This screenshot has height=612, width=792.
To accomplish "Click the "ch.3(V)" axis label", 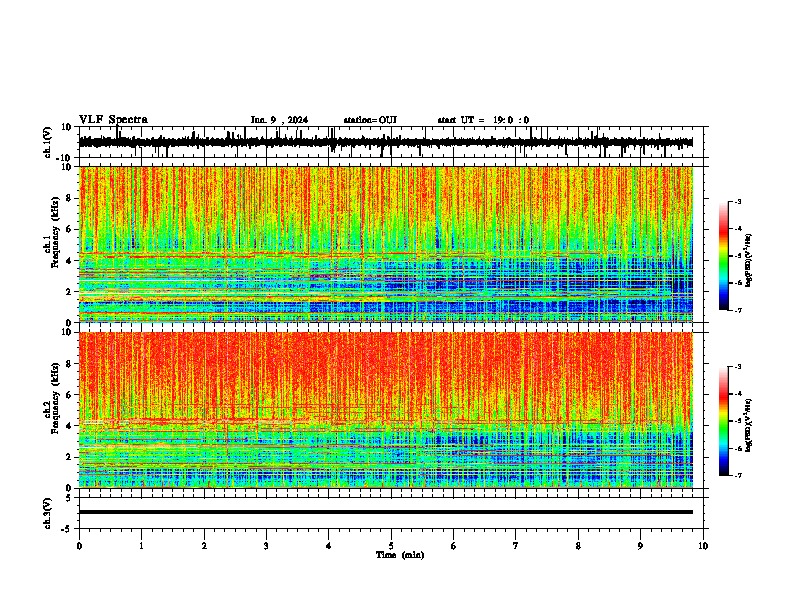I will [x=48, y=513].
